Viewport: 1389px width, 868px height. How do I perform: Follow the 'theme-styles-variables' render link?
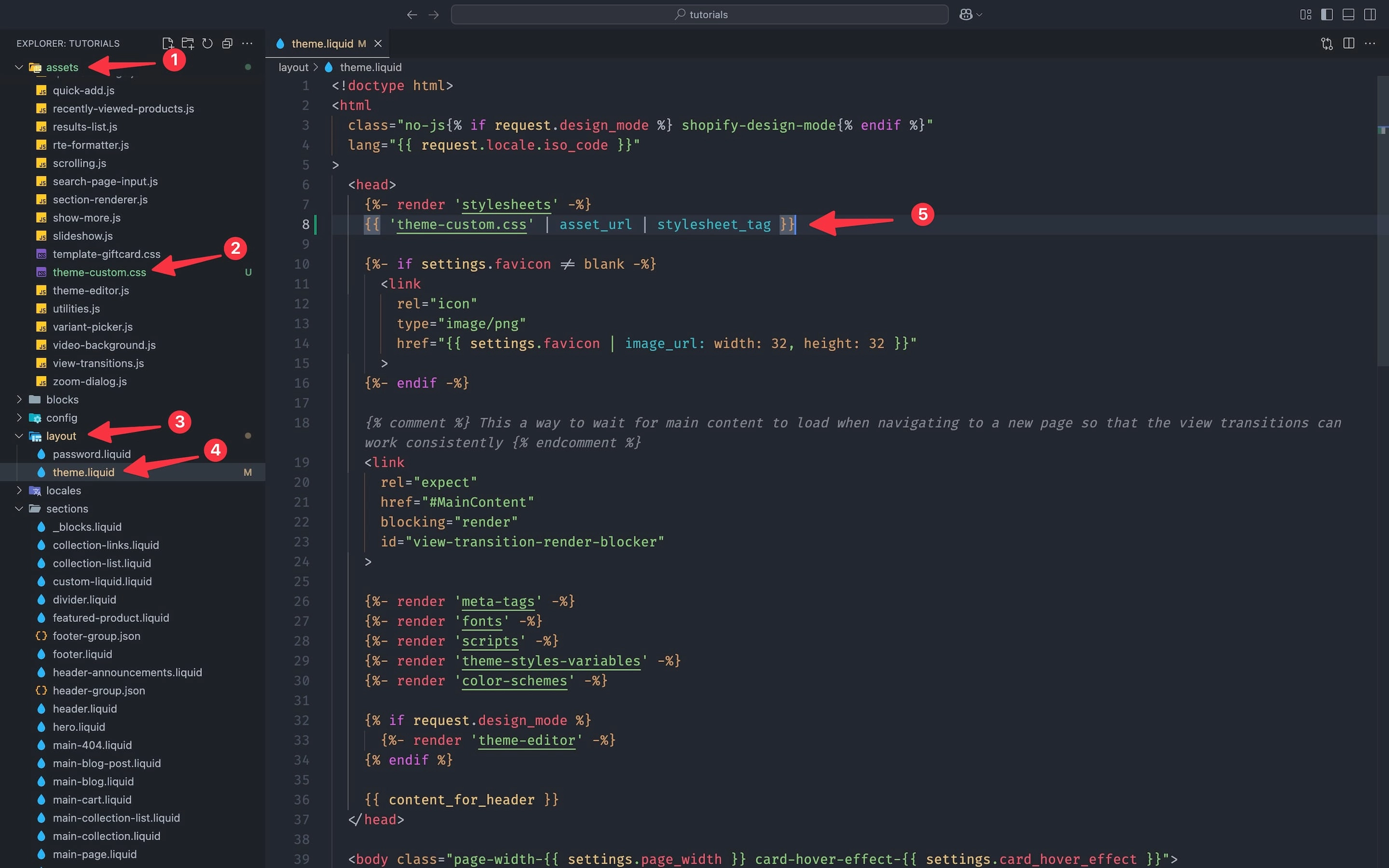(551, 661)
